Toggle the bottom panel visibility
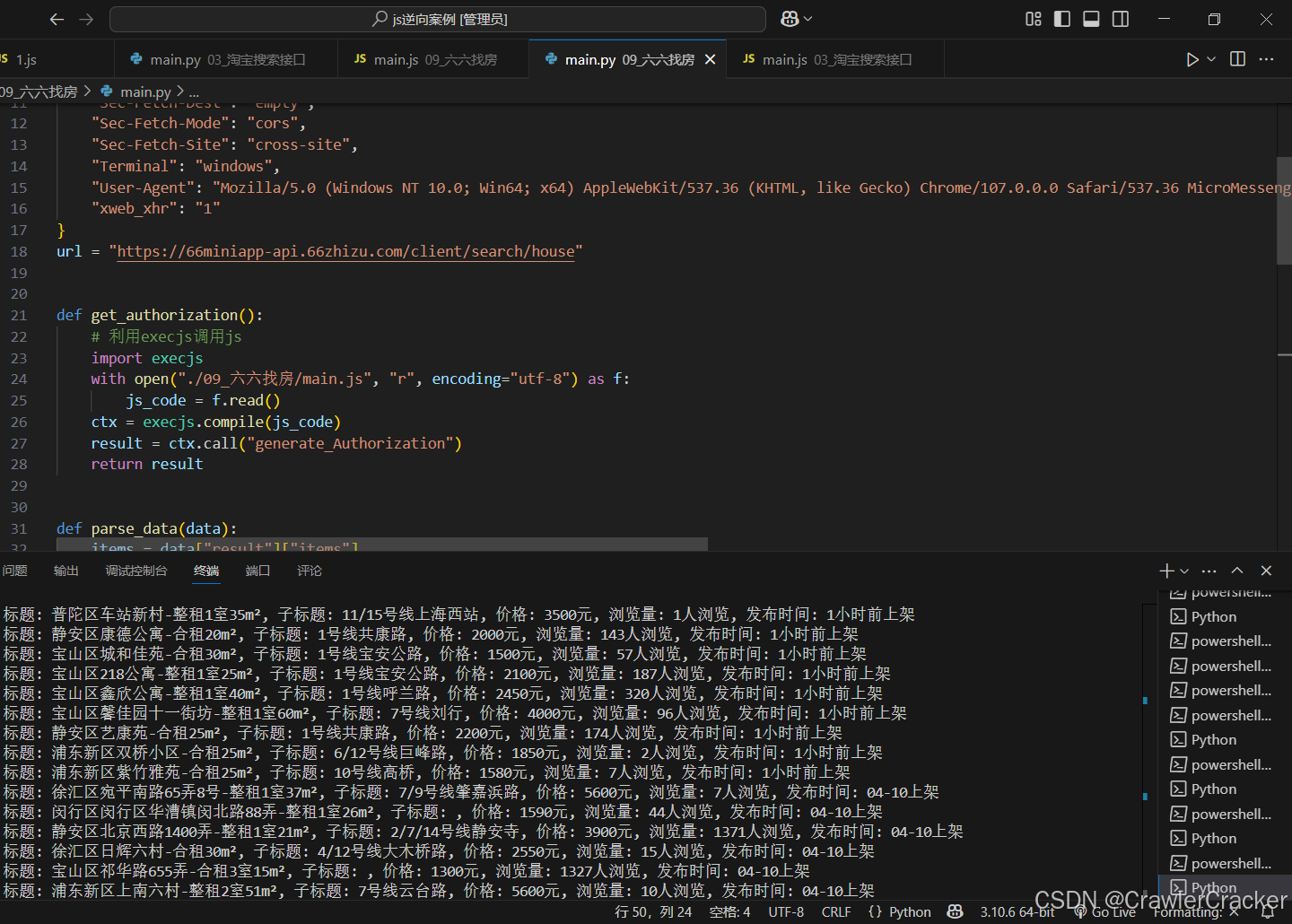 [1091, 19]
